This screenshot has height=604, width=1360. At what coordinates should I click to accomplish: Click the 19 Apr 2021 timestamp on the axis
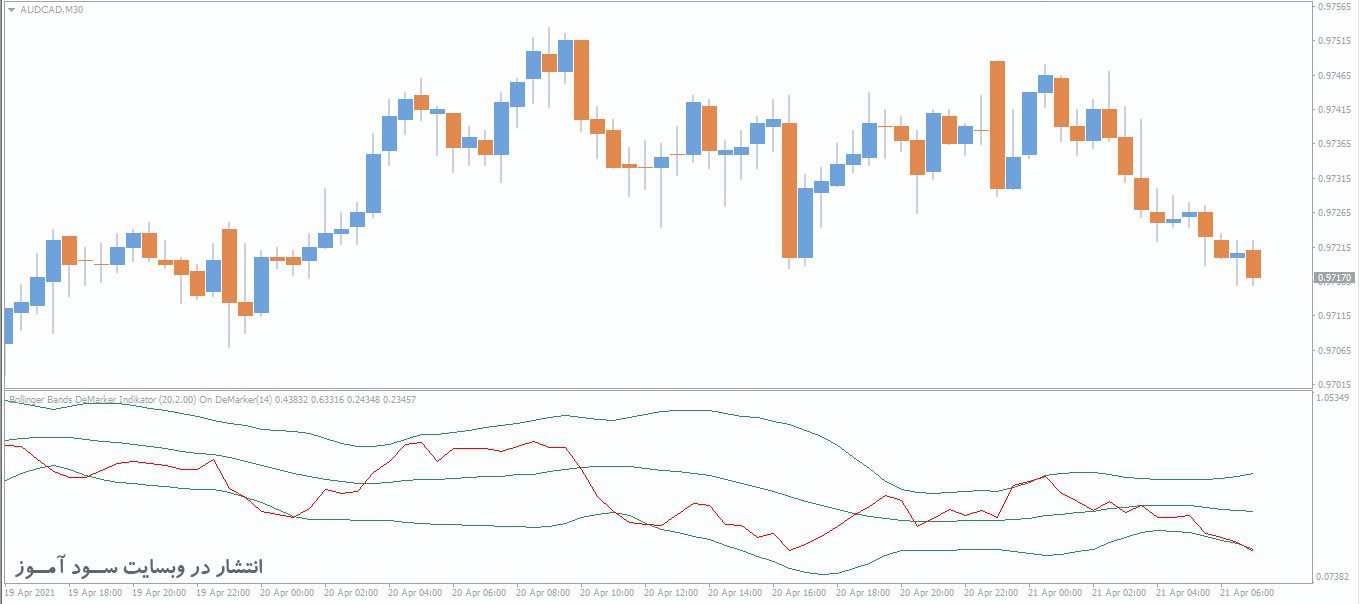pyautogui.click(x=29, y=591)
